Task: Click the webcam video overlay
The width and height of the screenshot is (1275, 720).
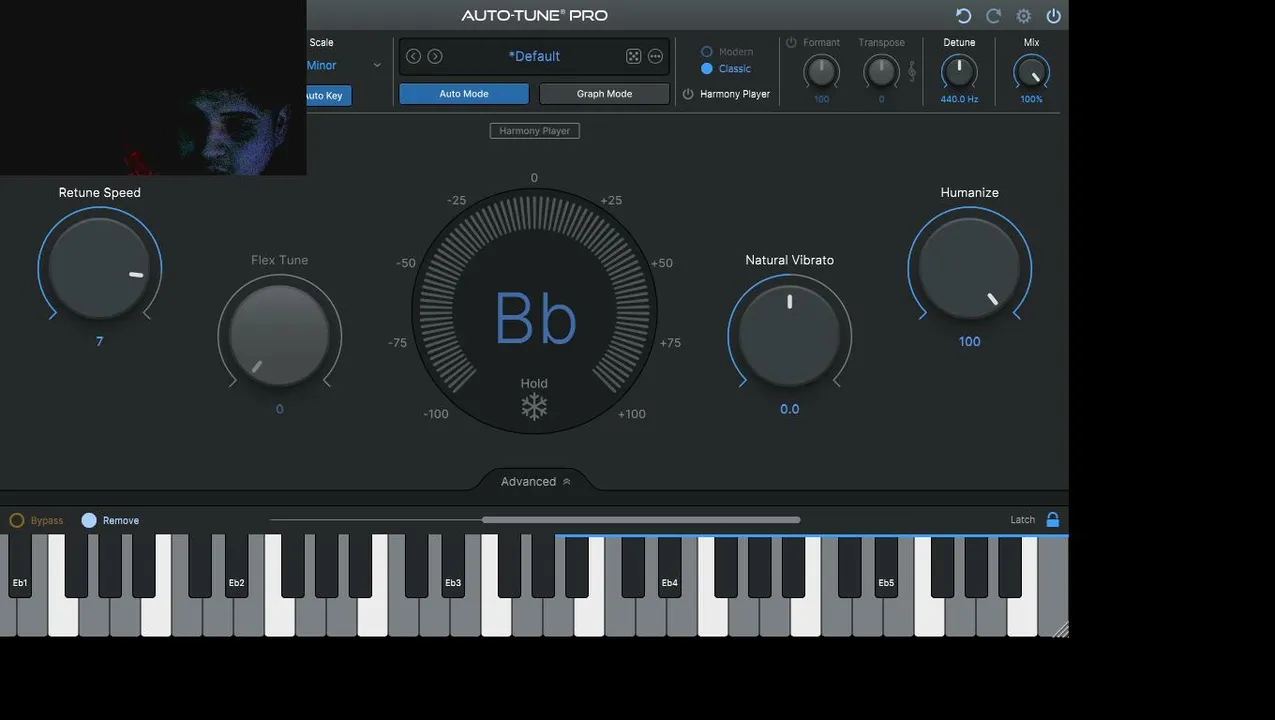Action: click(153, 88)
